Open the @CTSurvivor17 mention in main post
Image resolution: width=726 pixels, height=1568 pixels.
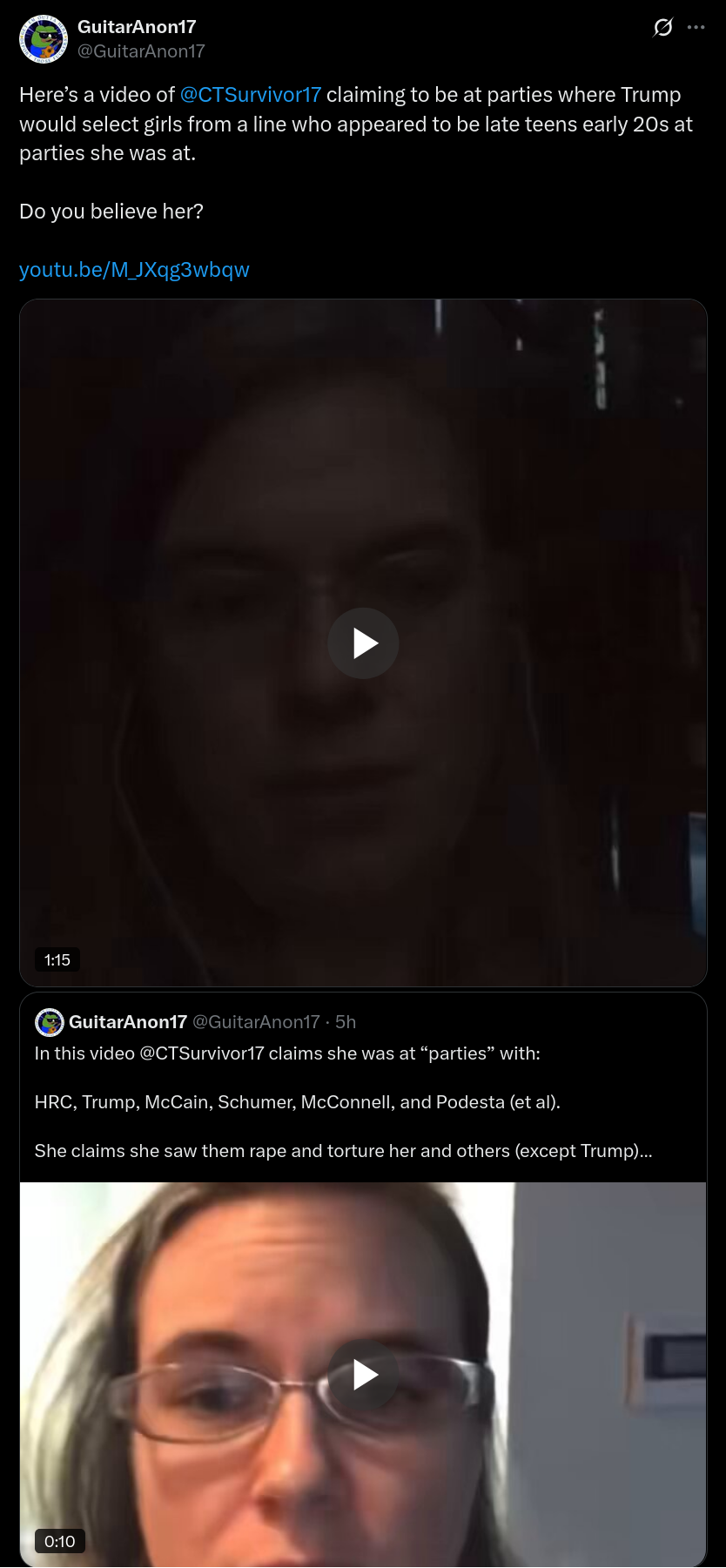251,95
